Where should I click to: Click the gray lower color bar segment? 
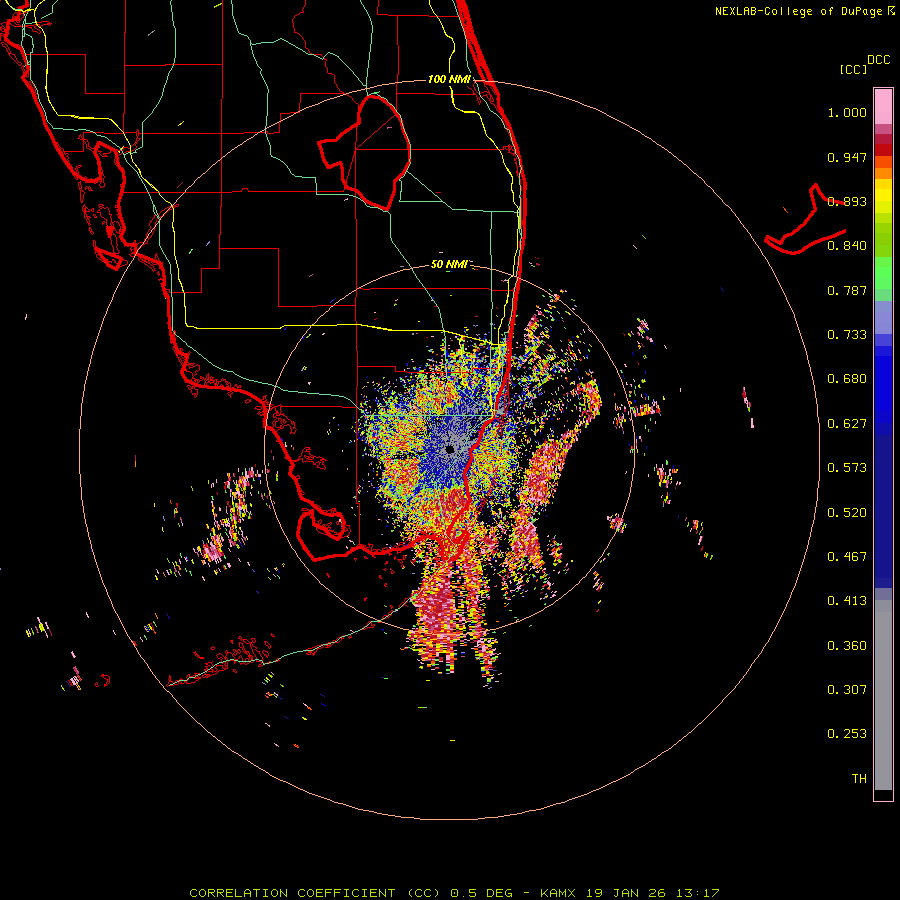pyautogui.click(x=883, y=695)
